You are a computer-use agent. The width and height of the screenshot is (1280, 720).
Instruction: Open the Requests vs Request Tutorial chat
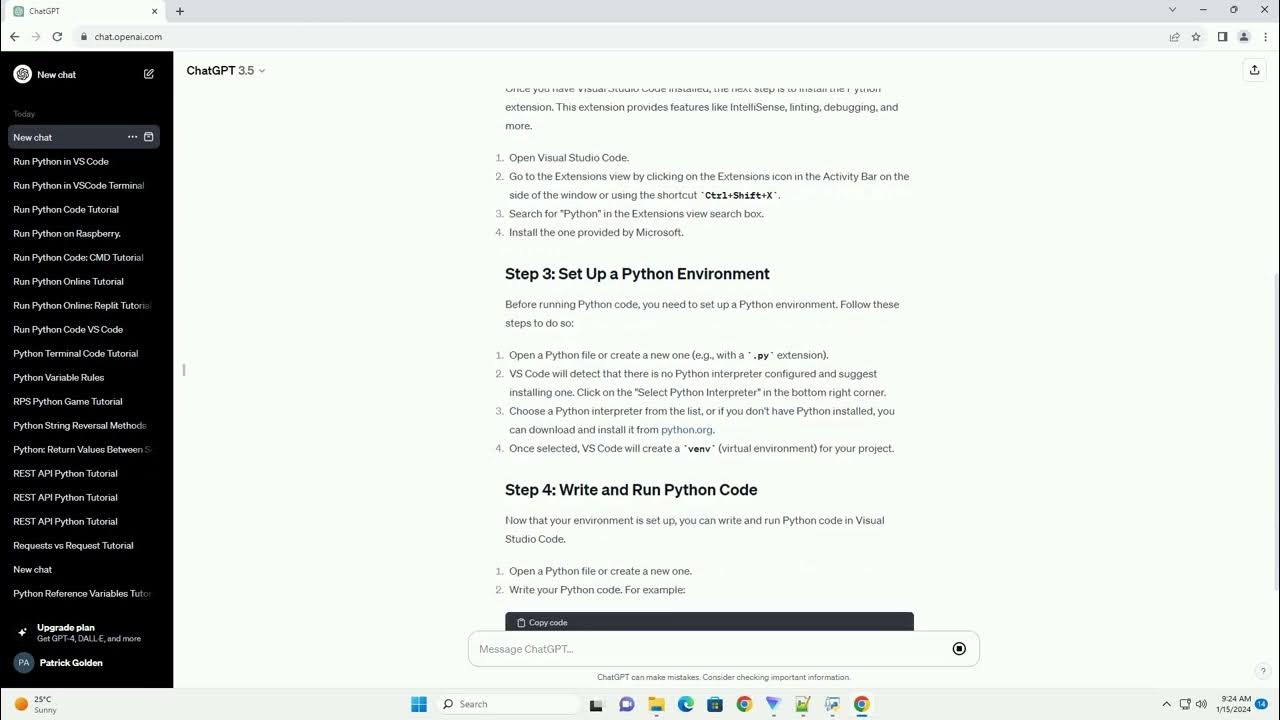tap(84, 545)
